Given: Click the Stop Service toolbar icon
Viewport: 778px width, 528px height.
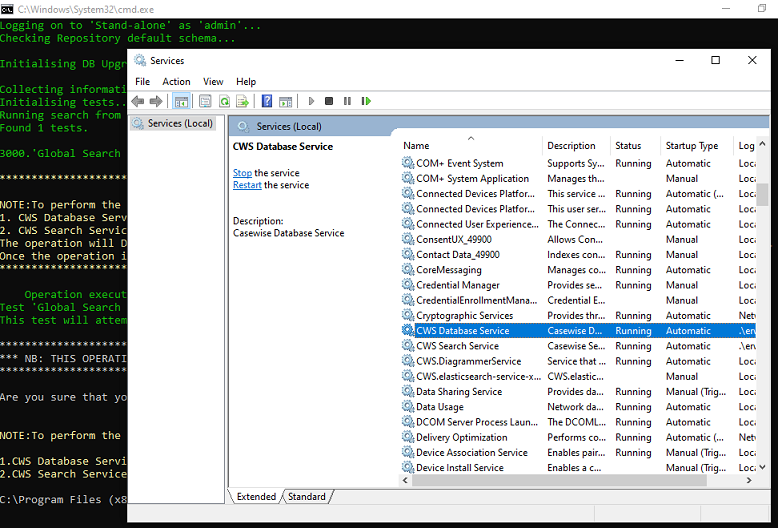Looking at the screenshot, I should (x=329, y=101).
